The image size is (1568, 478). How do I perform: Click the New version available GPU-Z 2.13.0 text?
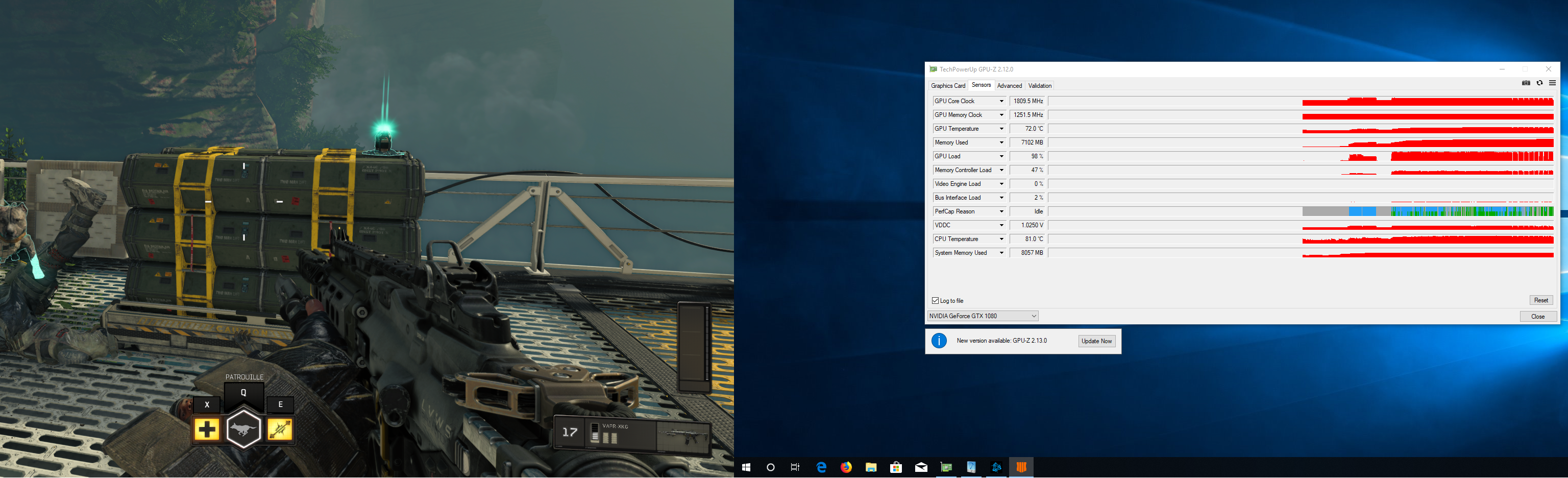click(1001, 341)
